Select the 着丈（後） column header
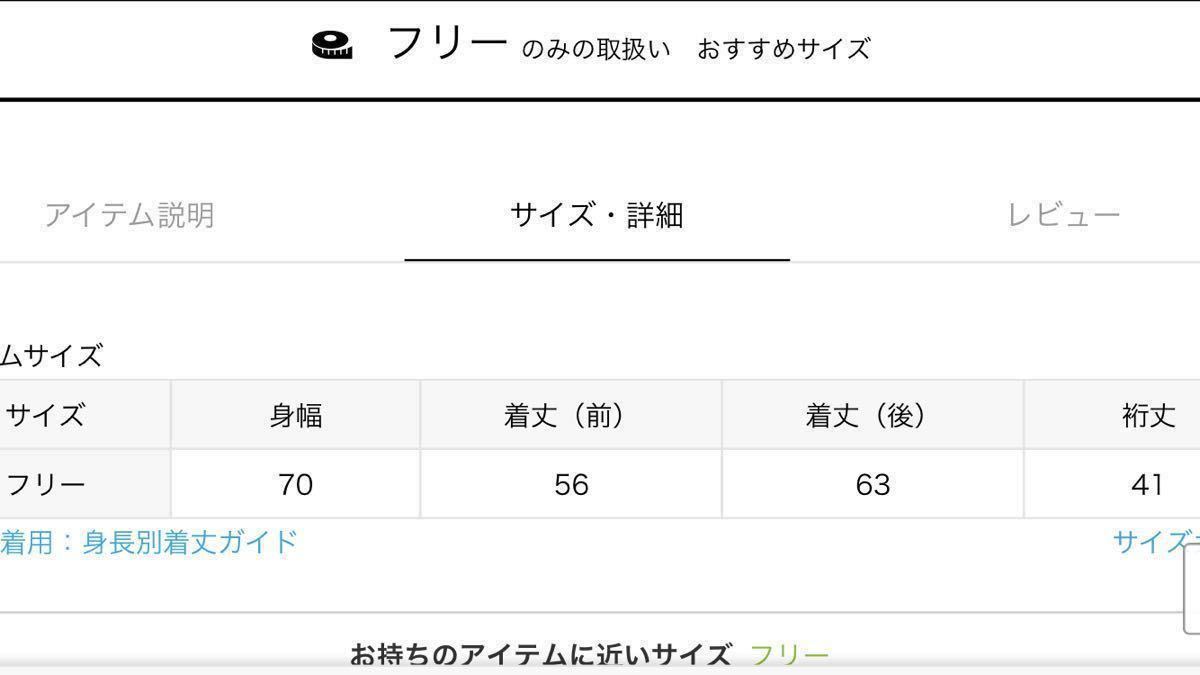 tap(873, 415)
